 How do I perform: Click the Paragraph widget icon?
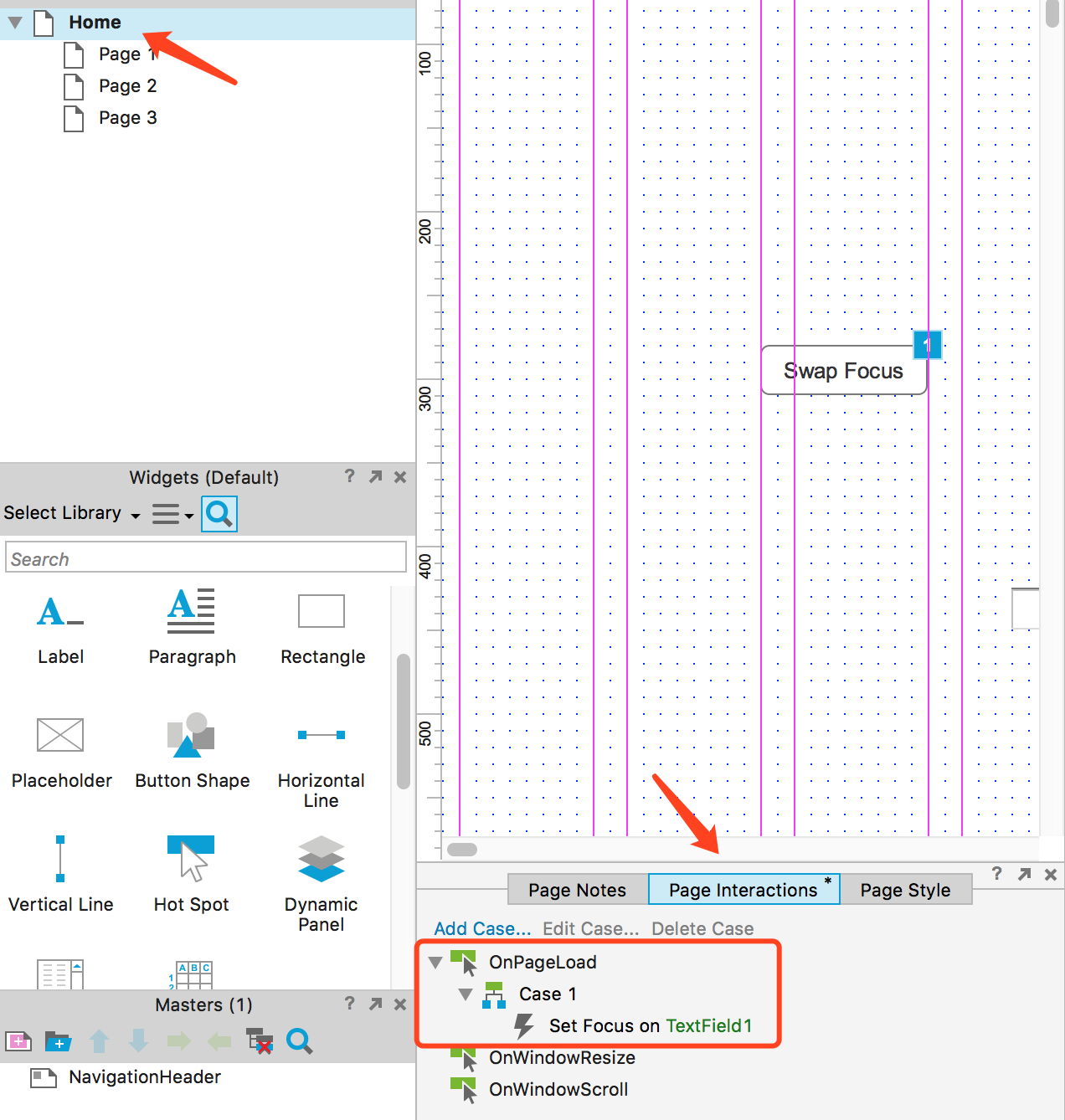[192, 611]
